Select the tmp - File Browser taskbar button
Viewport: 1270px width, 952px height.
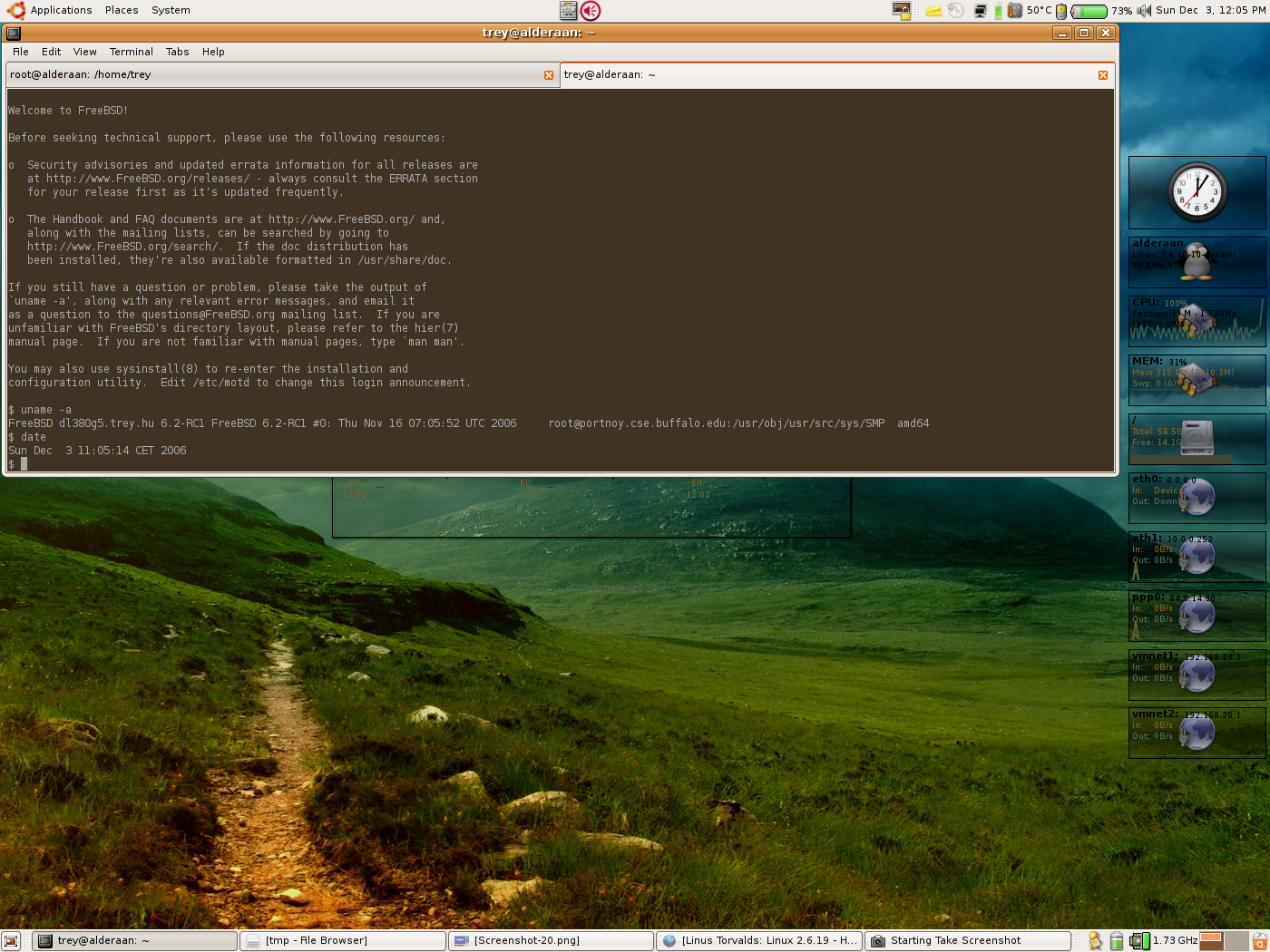click(x=343, y=941)
